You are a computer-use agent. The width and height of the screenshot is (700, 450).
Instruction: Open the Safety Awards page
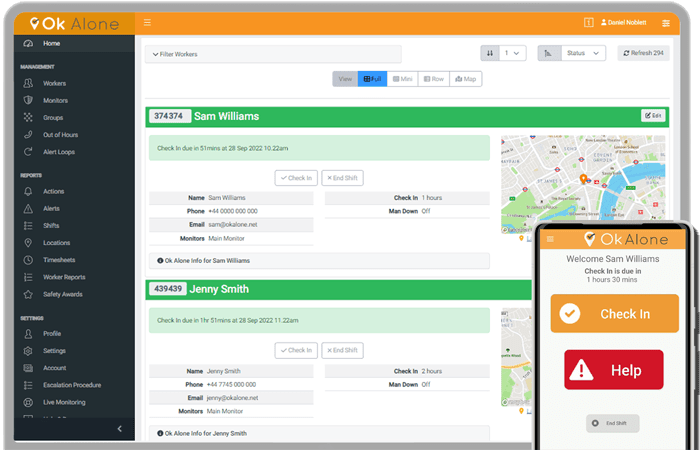(x=62, y=294)
